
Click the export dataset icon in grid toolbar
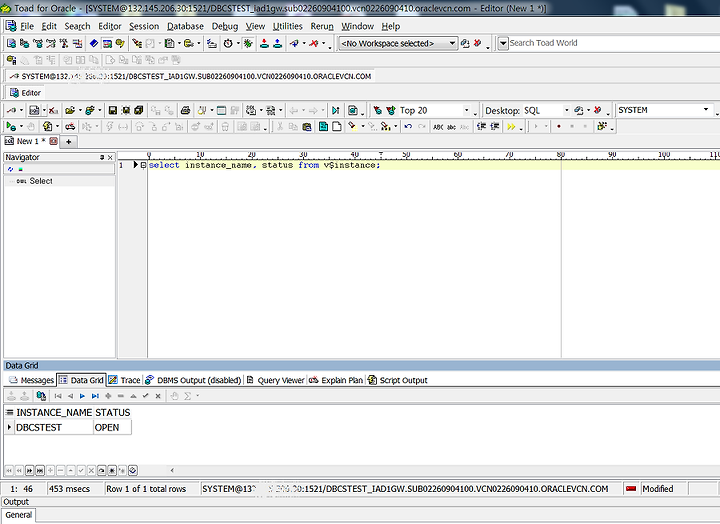tap(41, 396)
